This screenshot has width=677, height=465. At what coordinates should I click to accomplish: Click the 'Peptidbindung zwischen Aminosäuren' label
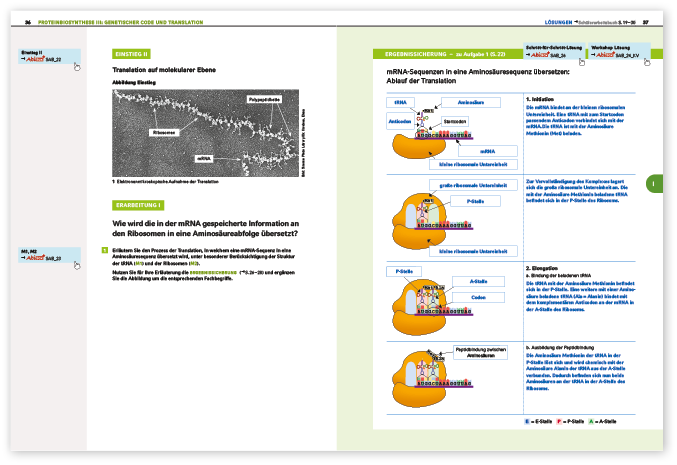point(476,352)
